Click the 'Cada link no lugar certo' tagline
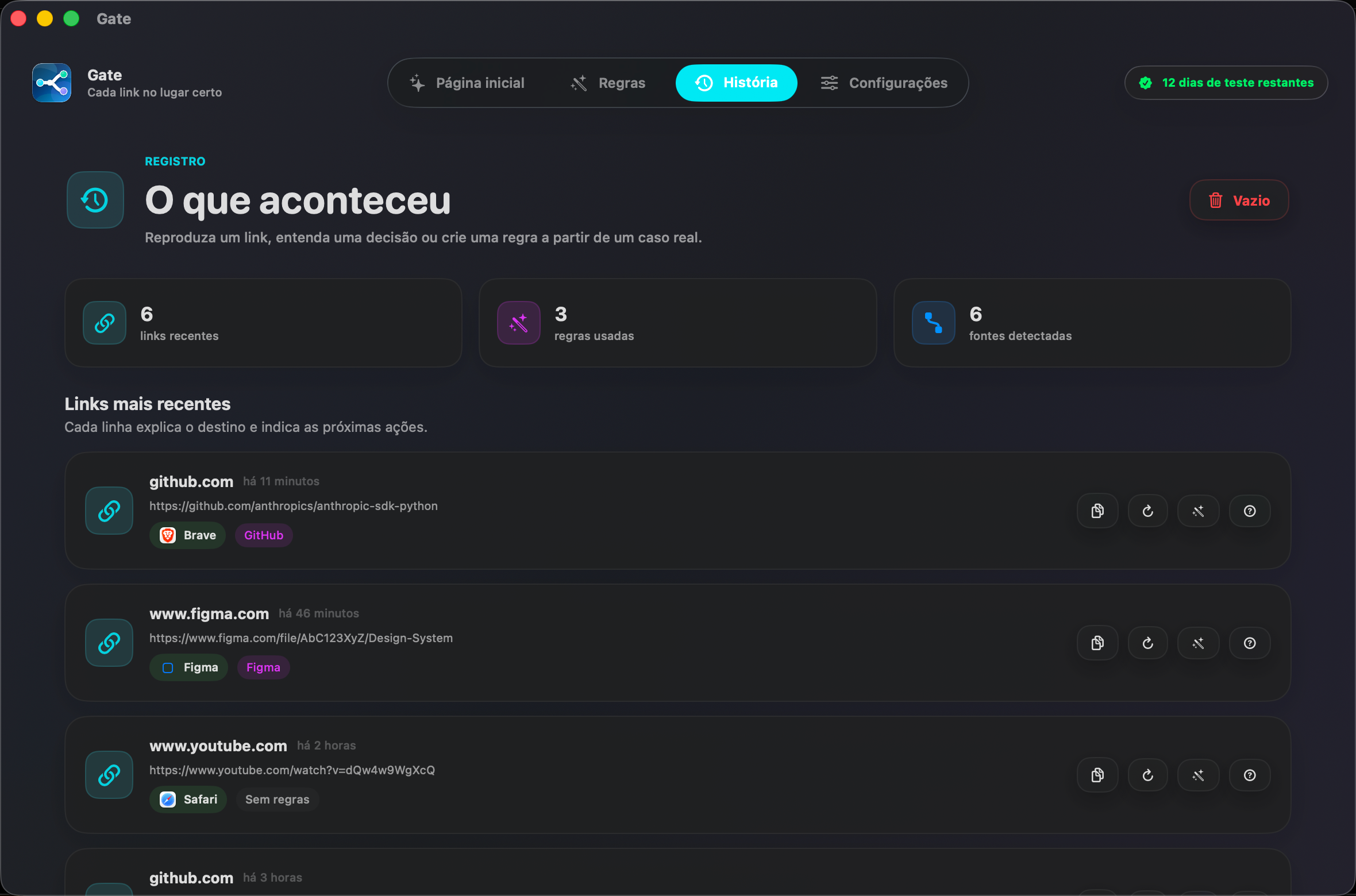 (155, 92)
